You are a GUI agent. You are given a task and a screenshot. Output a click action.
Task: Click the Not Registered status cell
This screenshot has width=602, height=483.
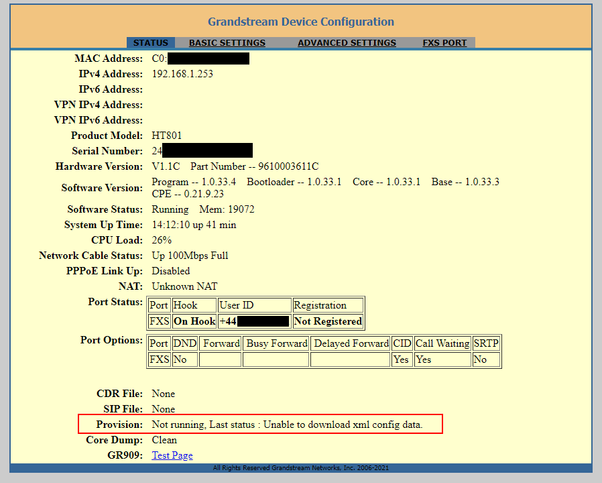328,321
